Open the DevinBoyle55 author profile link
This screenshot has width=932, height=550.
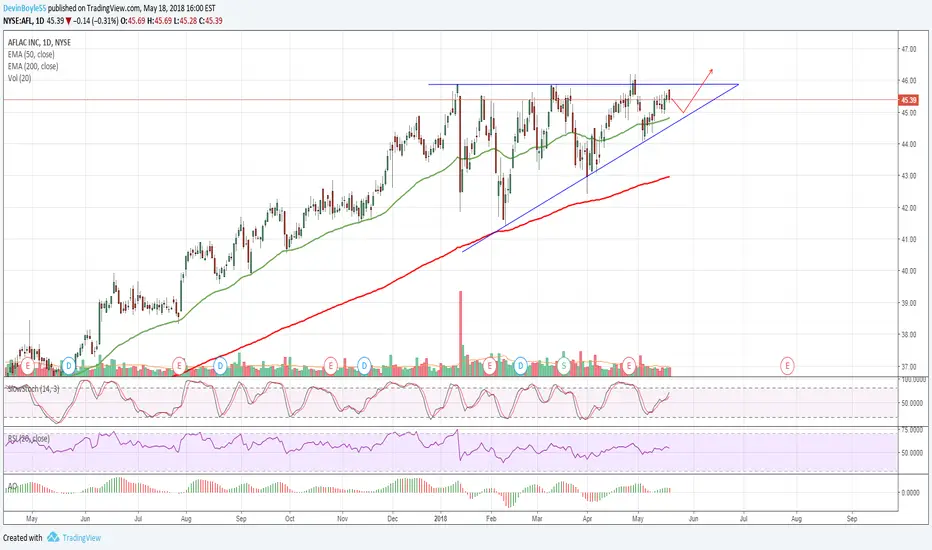click(x=24, y=8)
